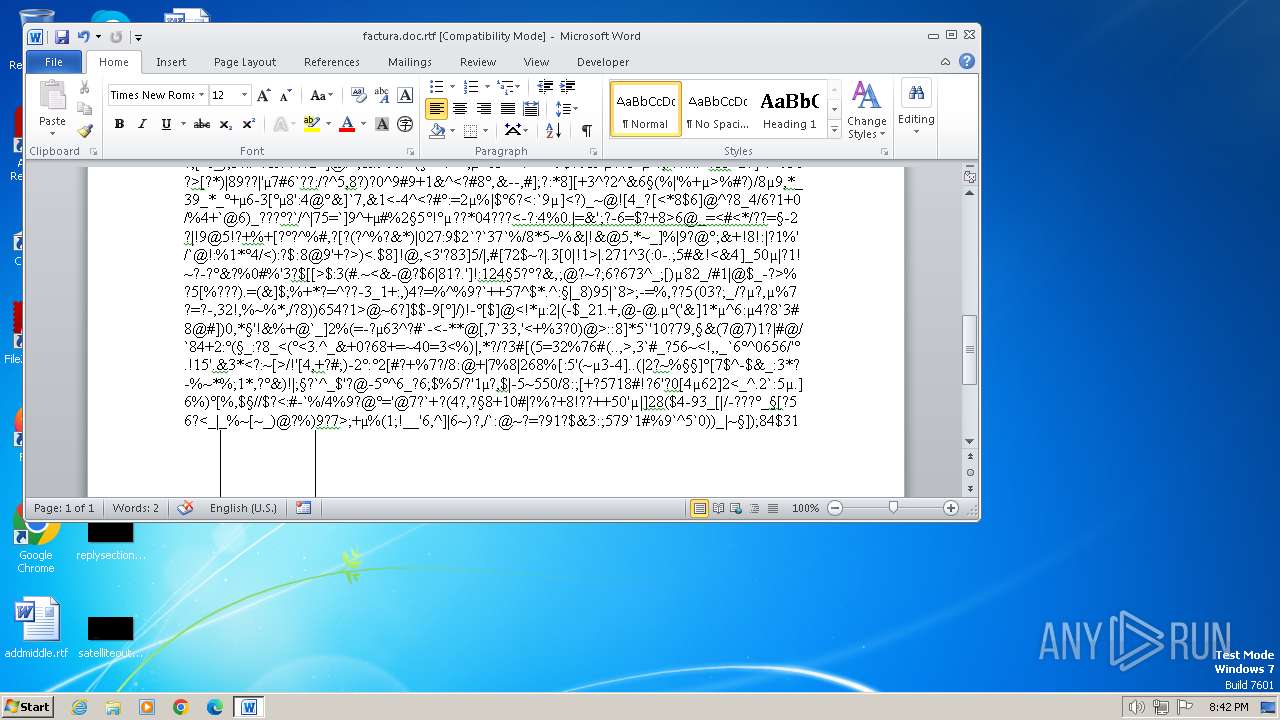
Task: Click the Sort A-Z icon
Action: (x=553, y=130)
